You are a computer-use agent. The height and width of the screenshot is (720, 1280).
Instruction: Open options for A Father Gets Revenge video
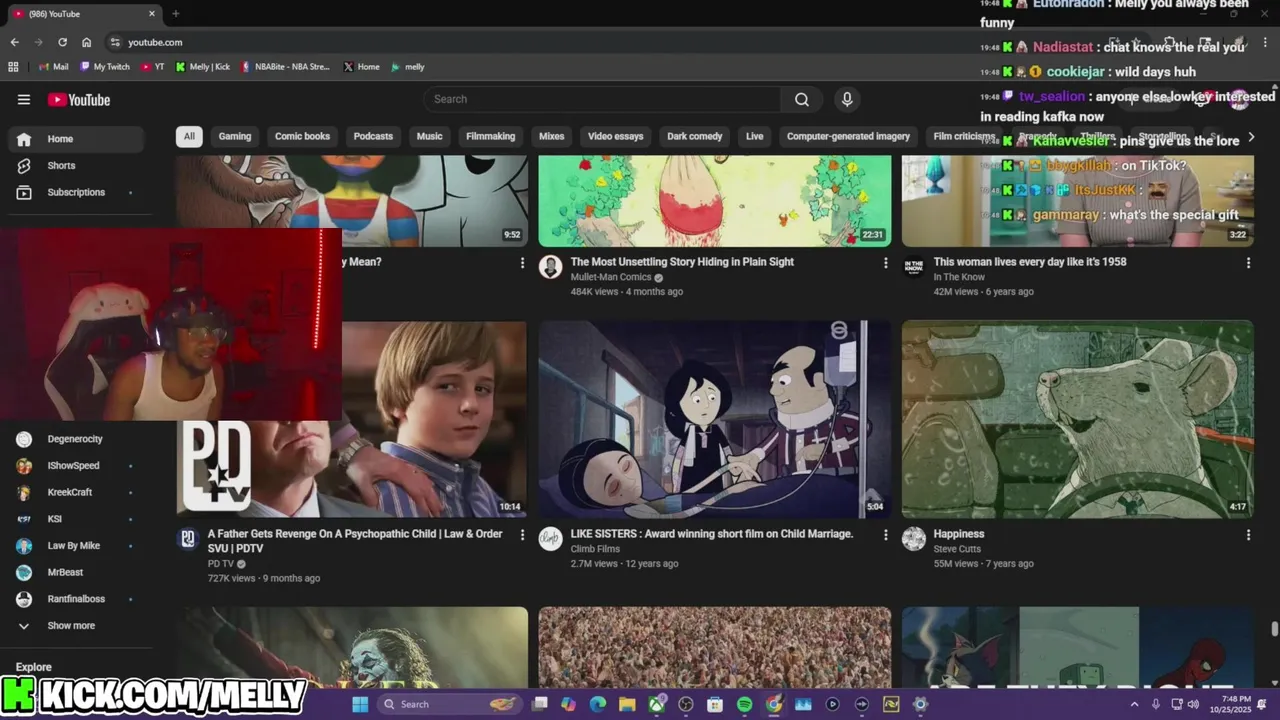click(x=522, y=535)
